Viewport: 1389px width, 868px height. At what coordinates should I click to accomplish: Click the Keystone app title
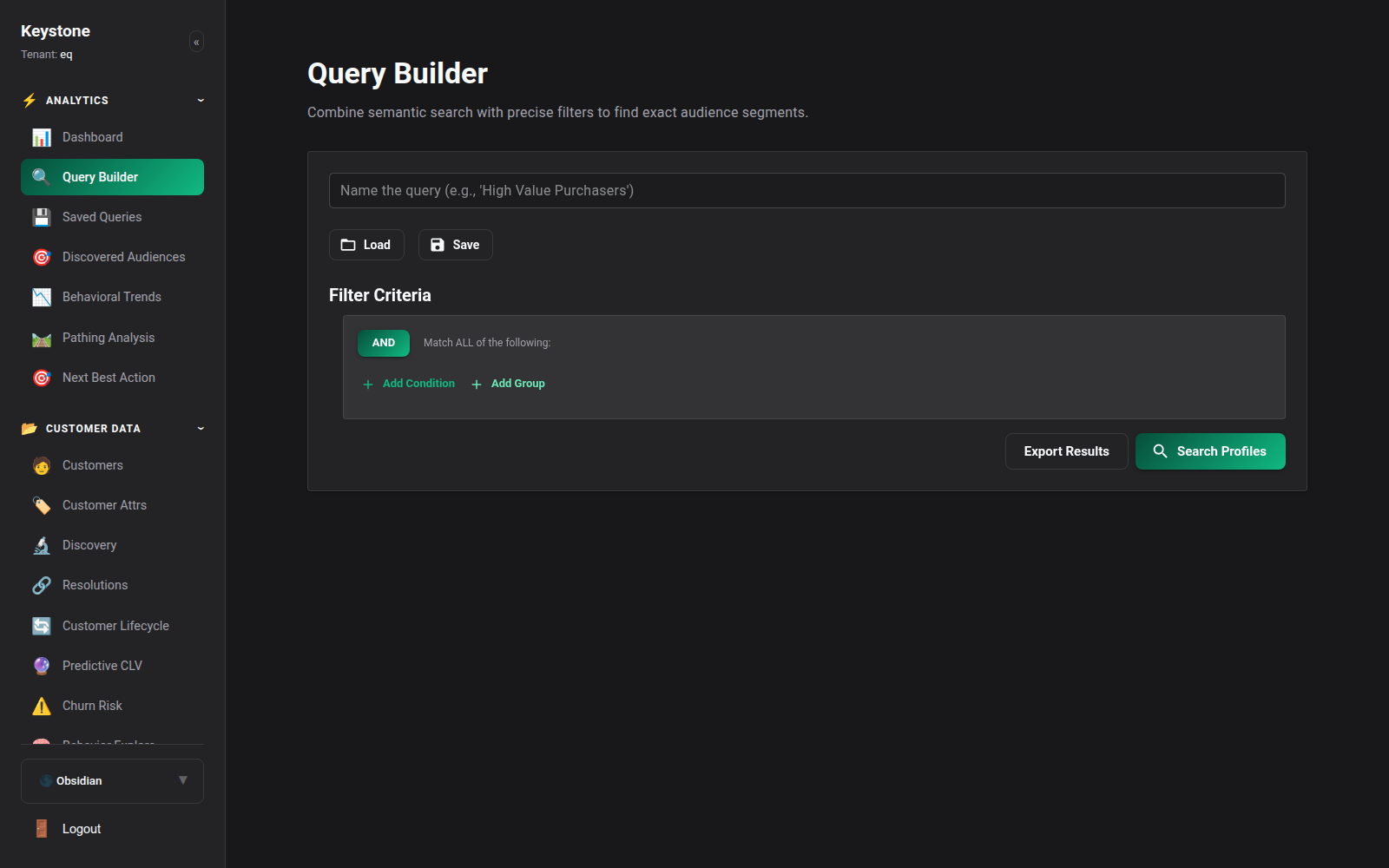pos(56,31)
